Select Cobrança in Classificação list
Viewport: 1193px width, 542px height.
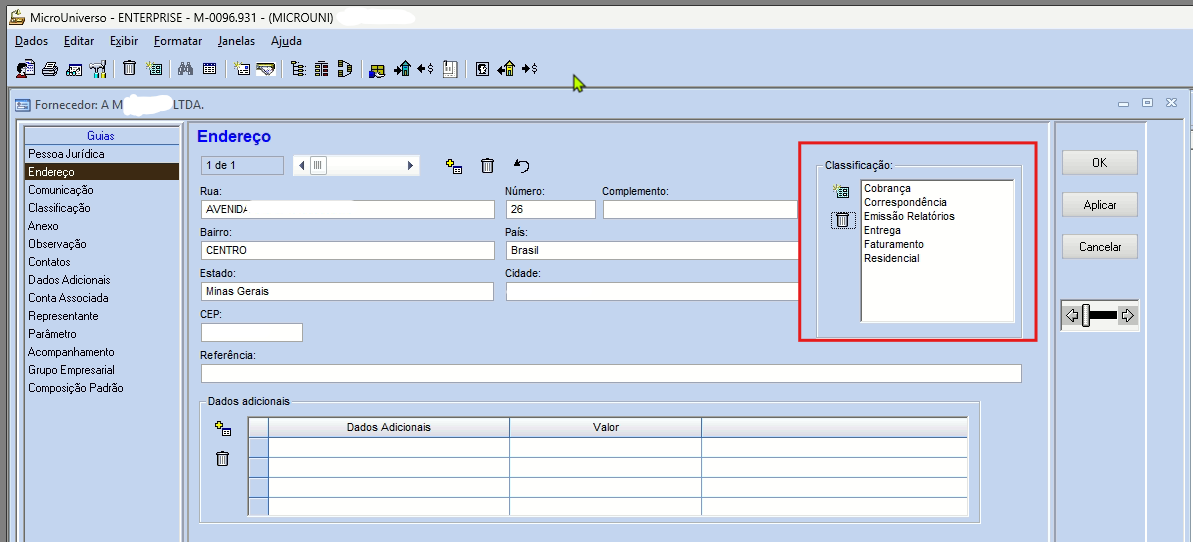(887, 188)
